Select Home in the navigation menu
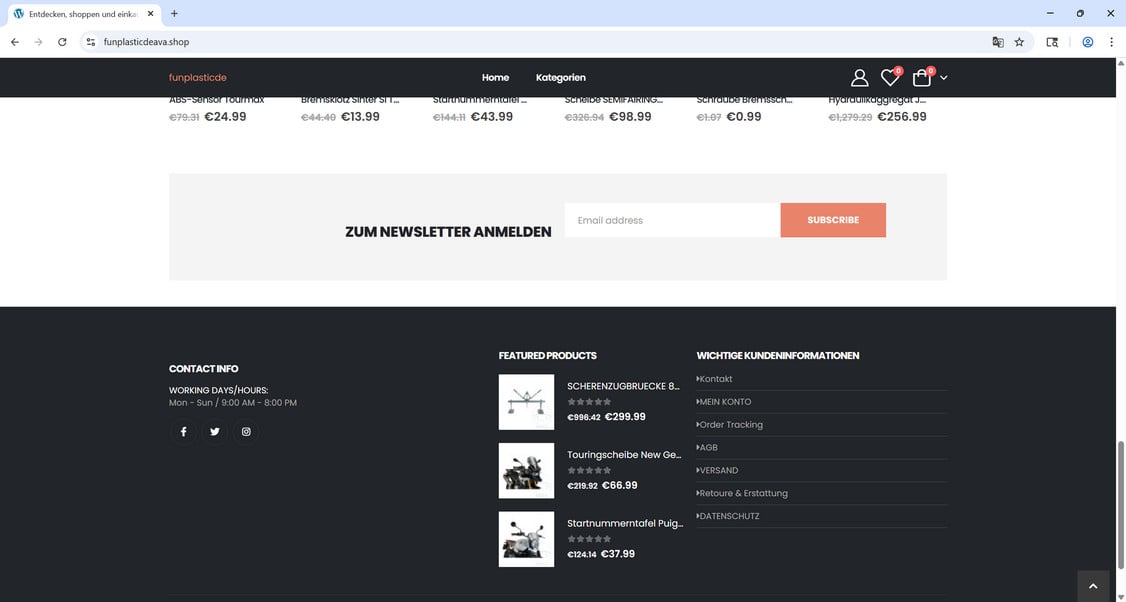Viewport: 1126px width, 602px height. [x=494, y=77]
